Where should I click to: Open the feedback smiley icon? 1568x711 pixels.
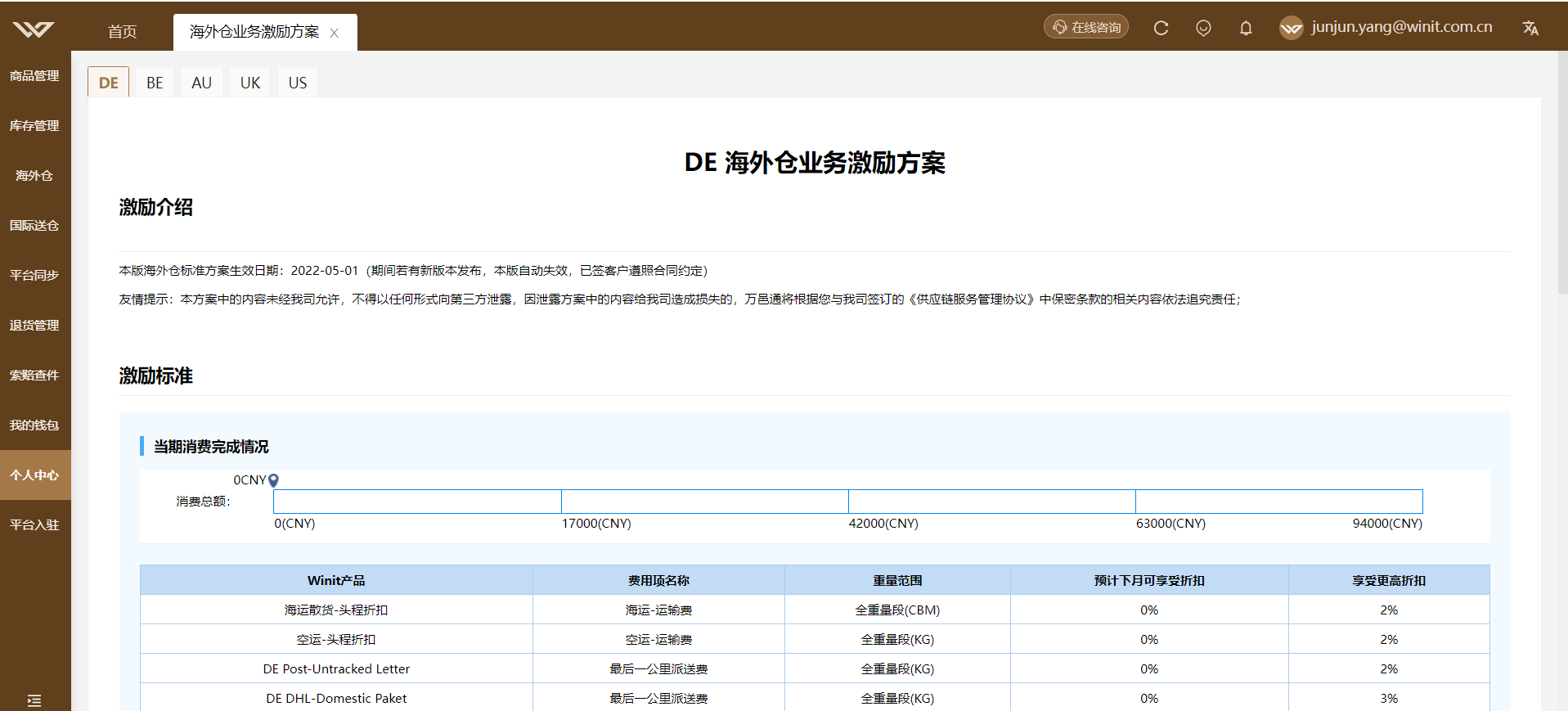point(1203,28)
